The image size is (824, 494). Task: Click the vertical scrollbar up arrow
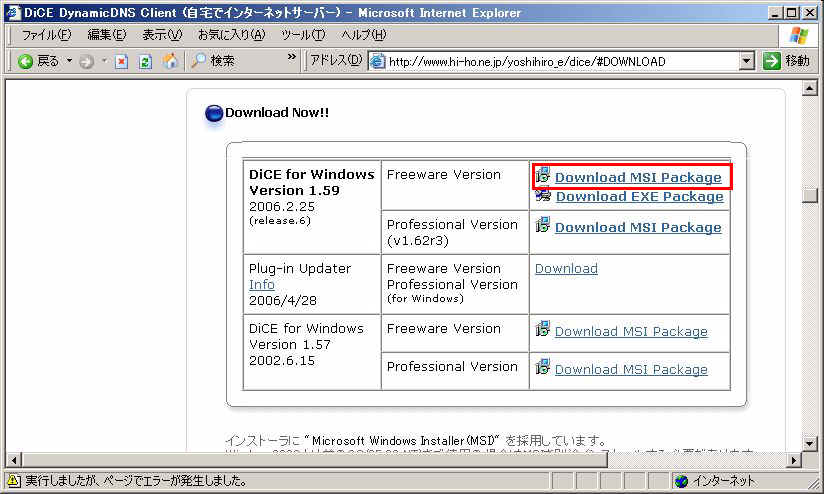click(x=810, y=88)
